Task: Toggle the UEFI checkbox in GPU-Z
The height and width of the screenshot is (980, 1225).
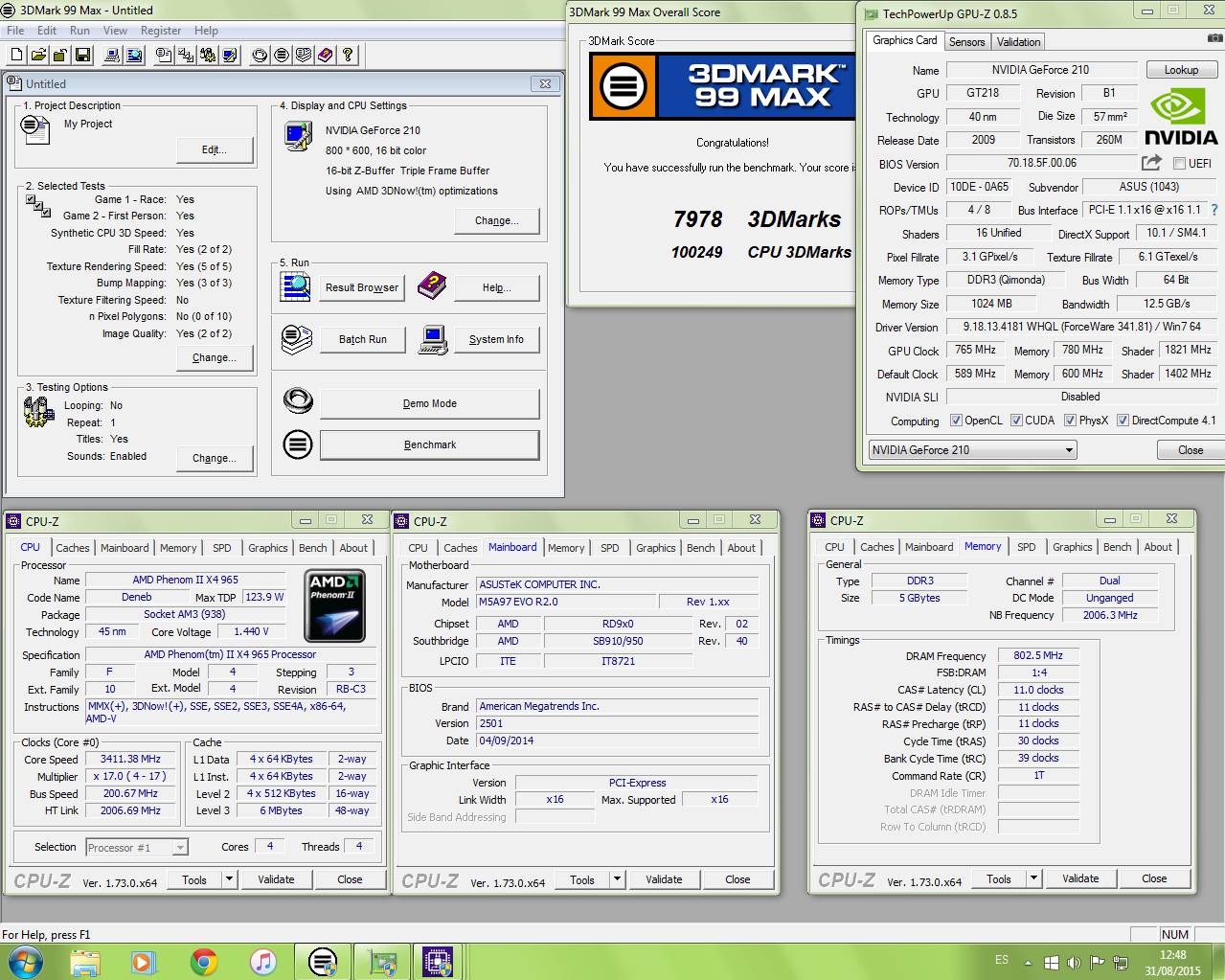Action: [1180, 164]
